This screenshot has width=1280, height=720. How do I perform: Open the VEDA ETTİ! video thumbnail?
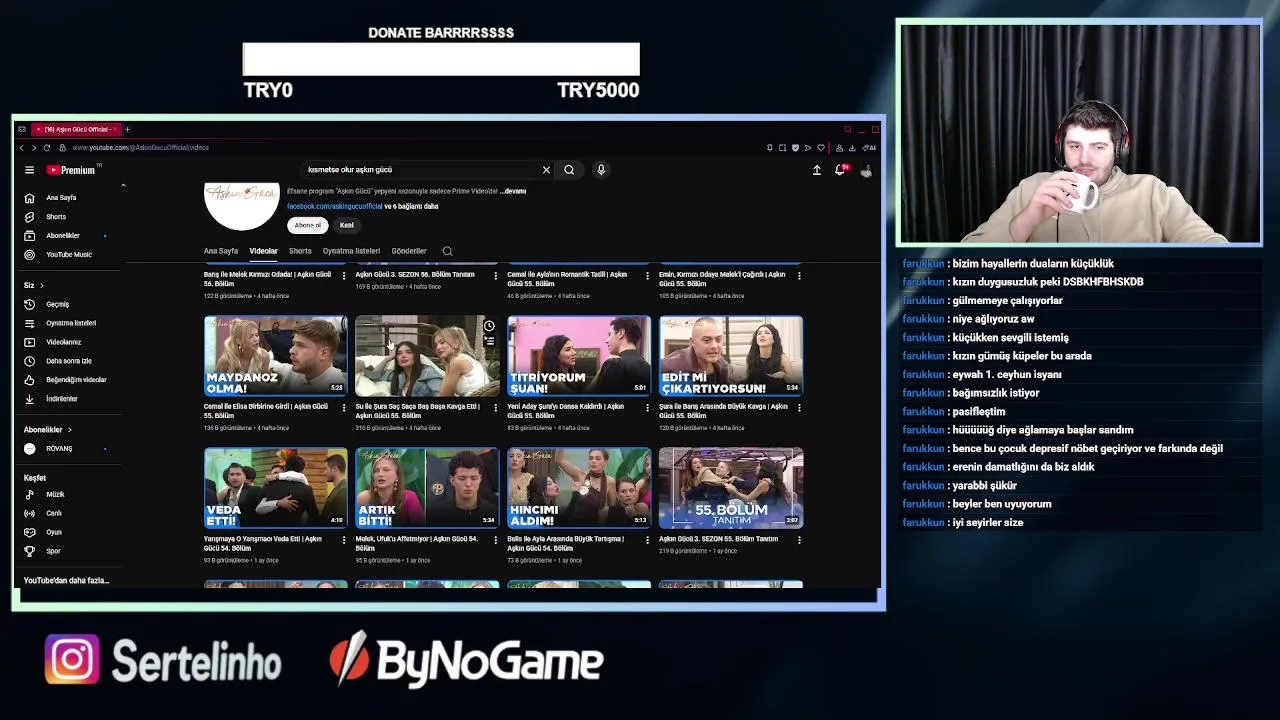(x=276, y=488)
